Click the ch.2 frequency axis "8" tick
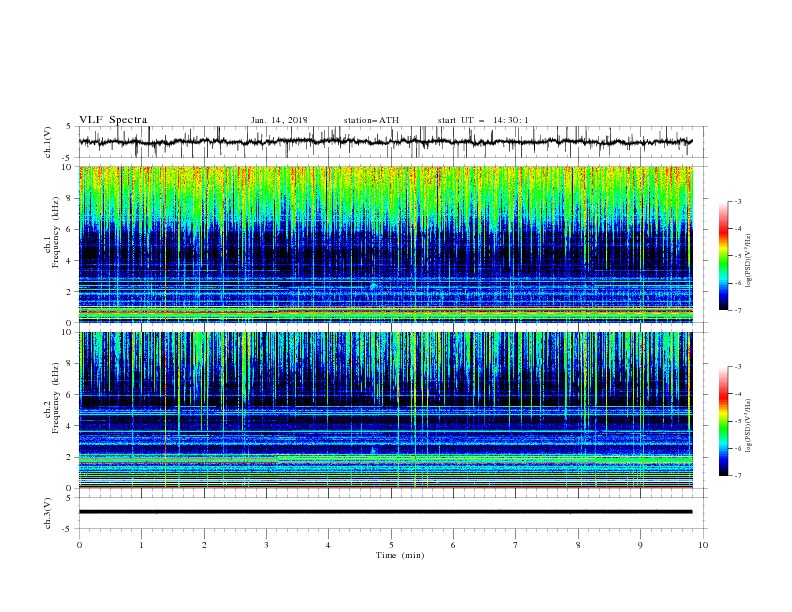The image size is (792, 612). pos(70,364)
